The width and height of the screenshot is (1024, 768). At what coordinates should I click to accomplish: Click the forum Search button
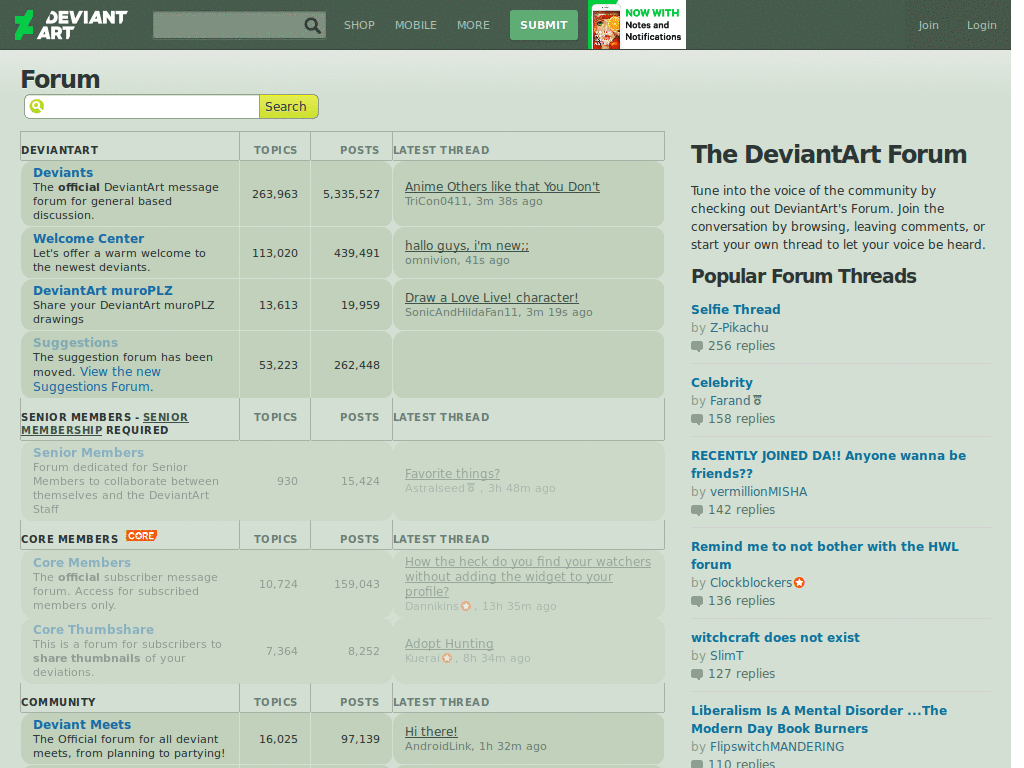point(289,106)
